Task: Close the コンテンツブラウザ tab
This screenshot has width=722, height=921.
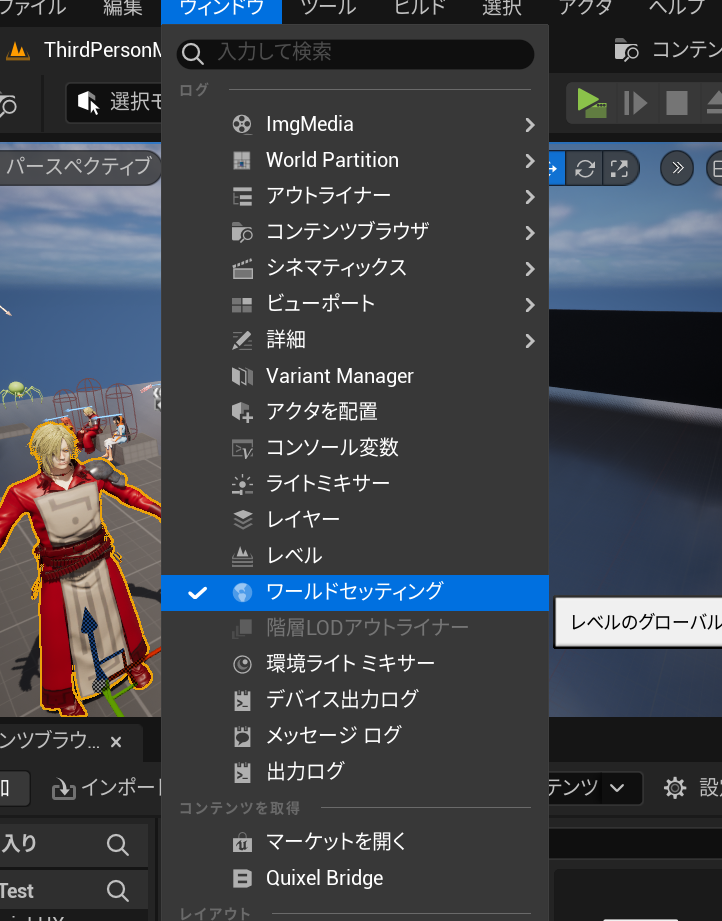Action: [x=116, y=742]
